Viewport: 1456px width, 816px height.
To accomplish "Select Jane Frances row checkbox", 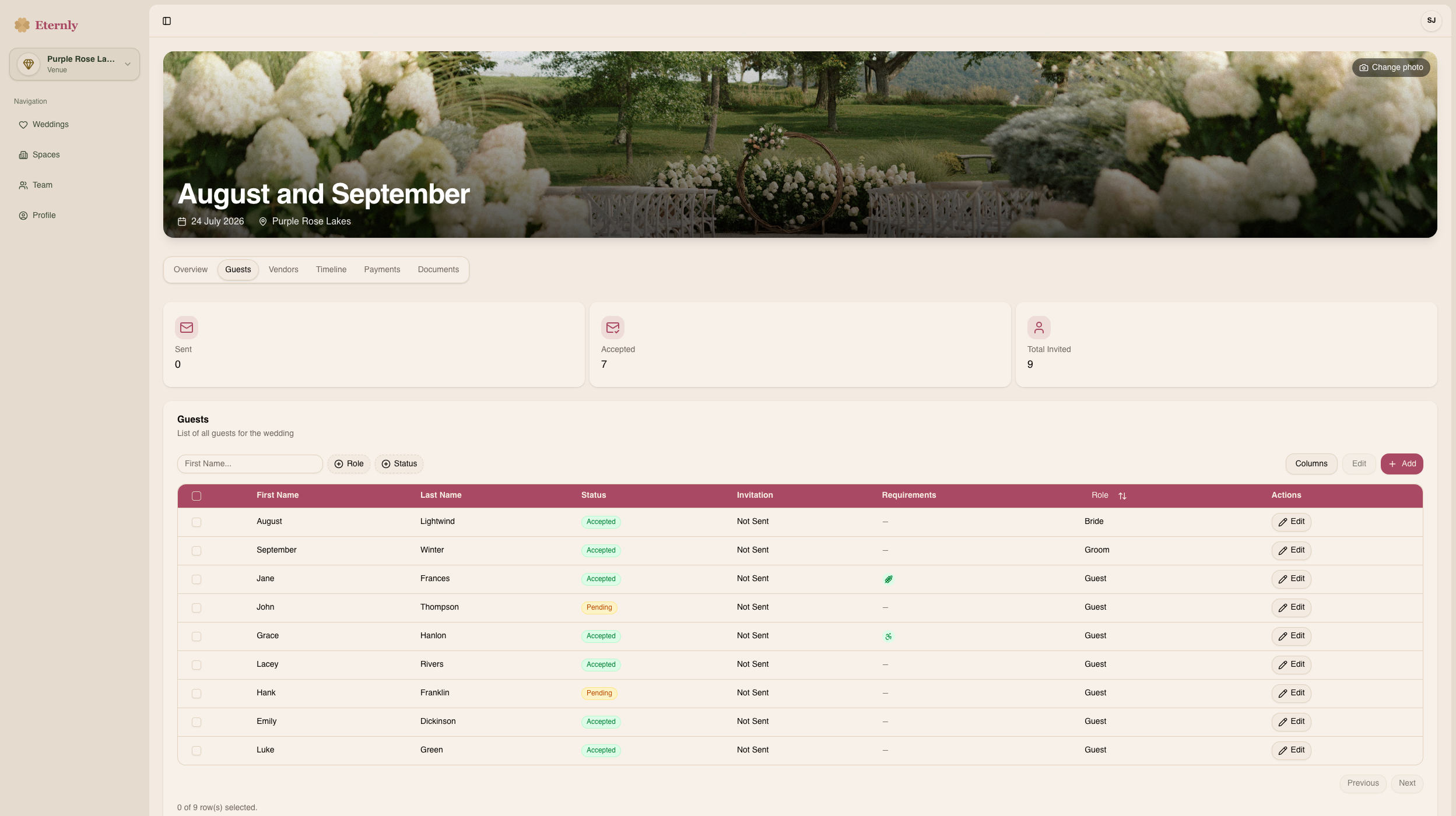I will click(197, 579).
